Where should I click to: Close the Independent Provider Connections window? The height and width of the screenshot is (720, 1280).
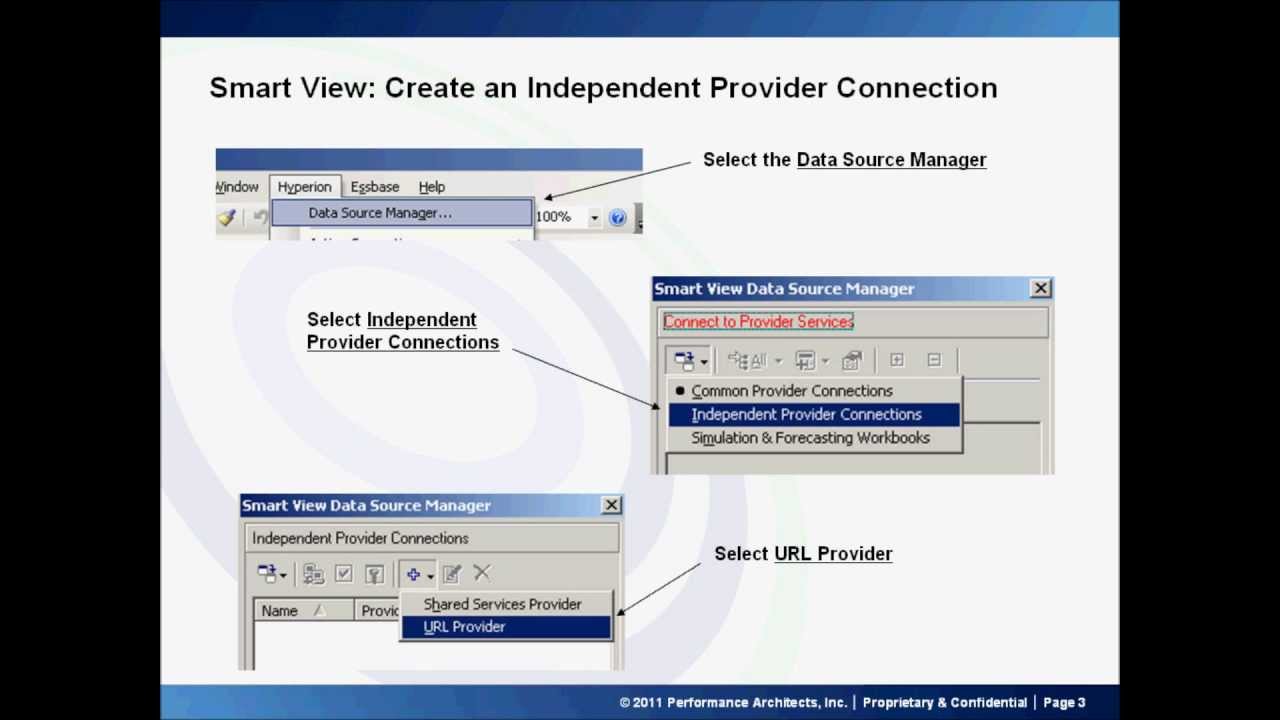click(x=611, y=505)
